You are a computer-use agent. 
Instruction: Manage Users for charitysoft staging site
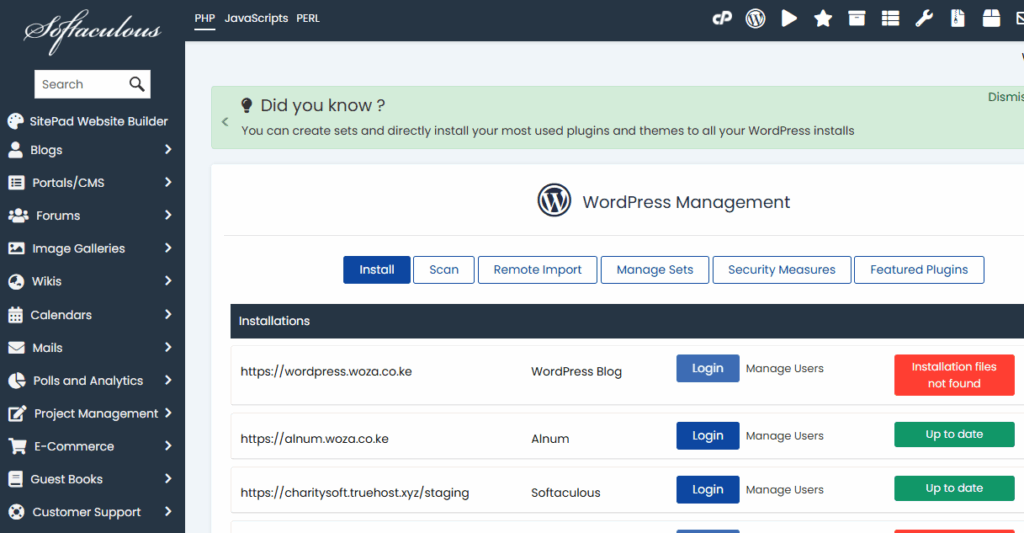point(784,490)
